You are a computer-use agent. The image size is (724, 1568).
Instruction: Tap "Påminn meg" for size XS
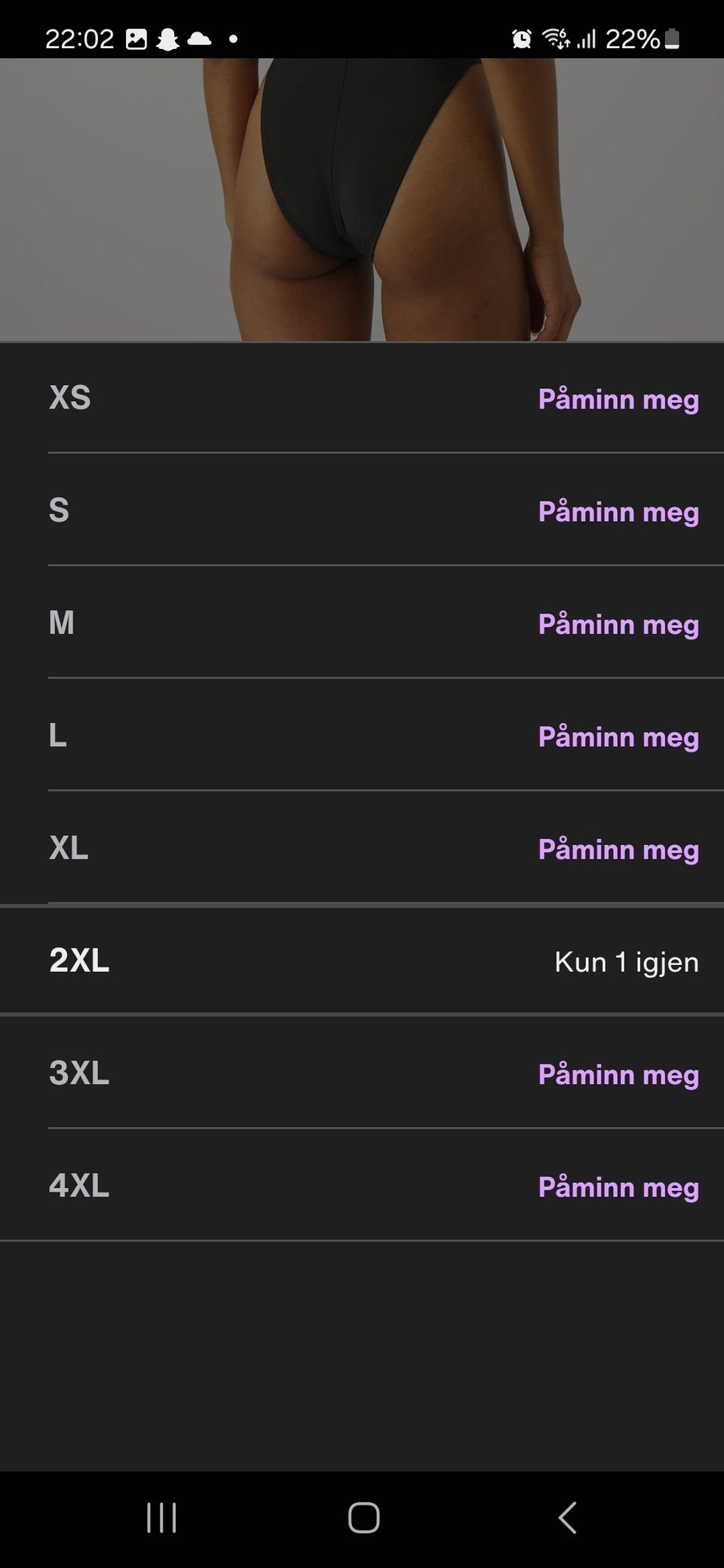click(618, 400)
